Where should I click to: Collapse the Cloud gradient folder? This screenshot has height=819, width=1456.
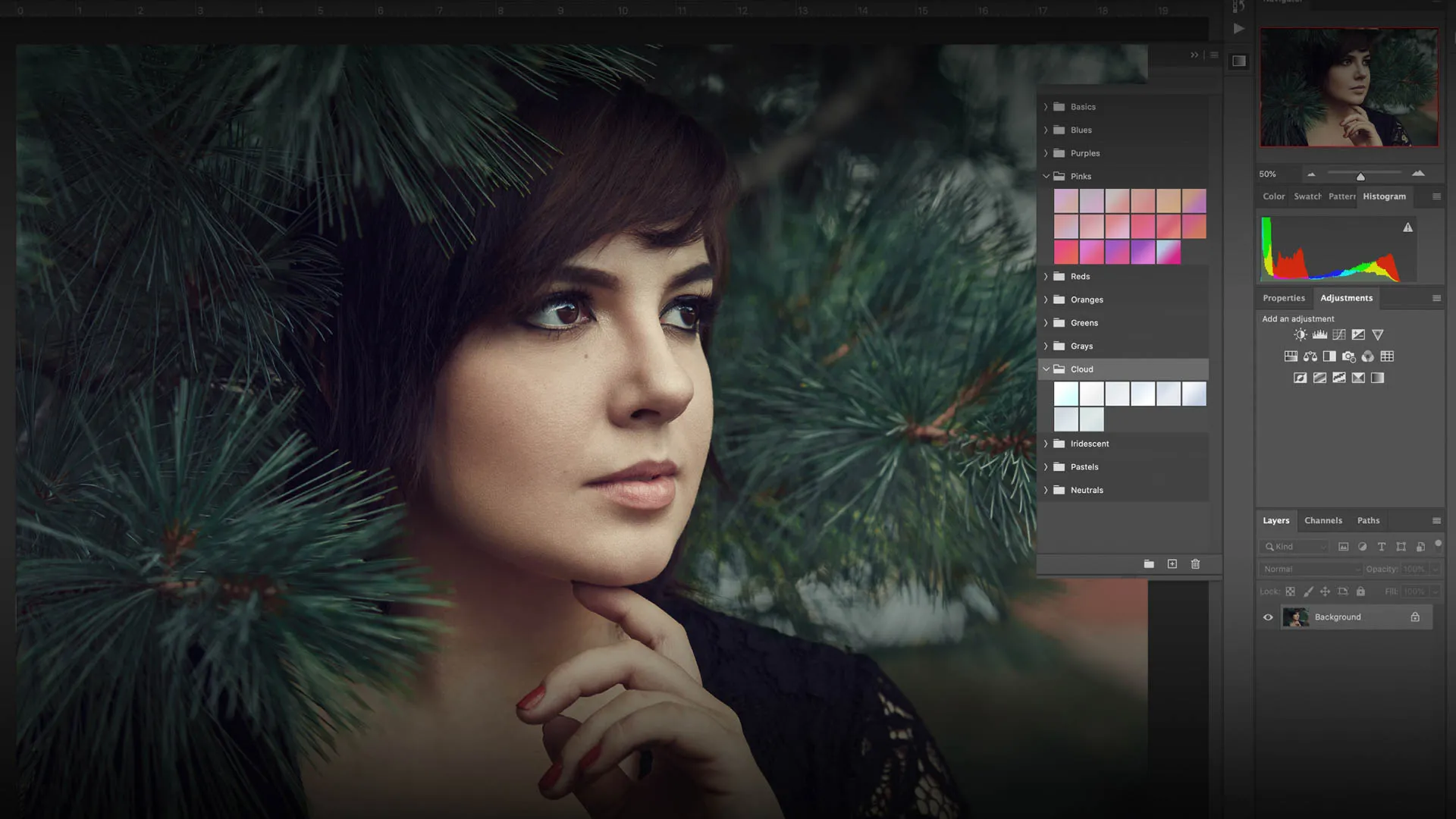pos(1046,369)
